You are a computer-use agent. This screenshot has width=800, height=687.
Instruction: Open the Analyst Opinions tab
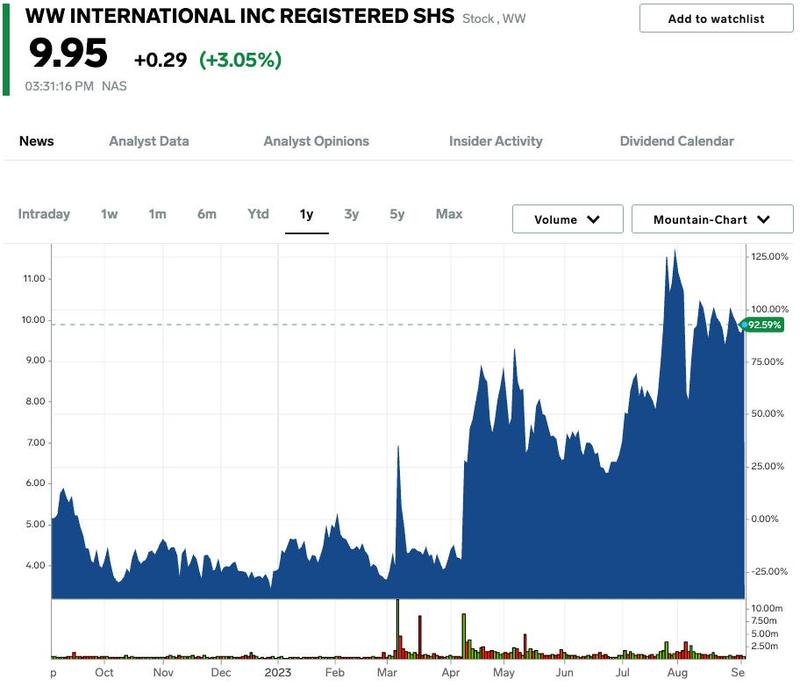(x=316, y=141)
